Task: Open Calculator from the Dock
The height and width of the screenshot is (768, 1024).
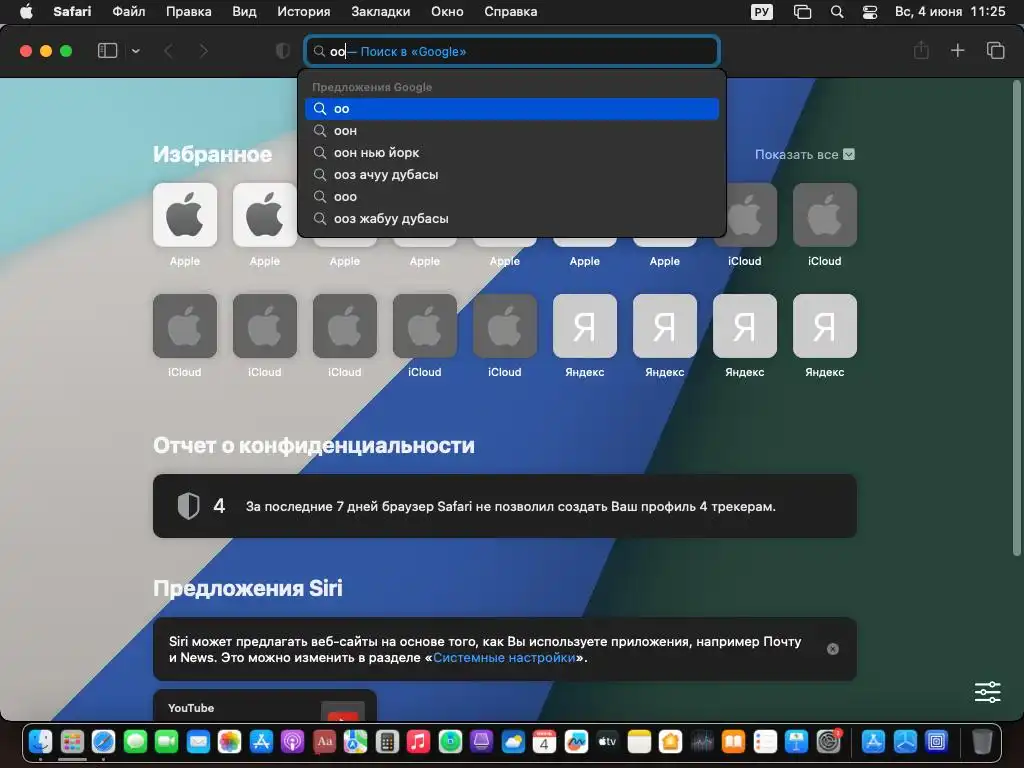Action: pos(387,741)
